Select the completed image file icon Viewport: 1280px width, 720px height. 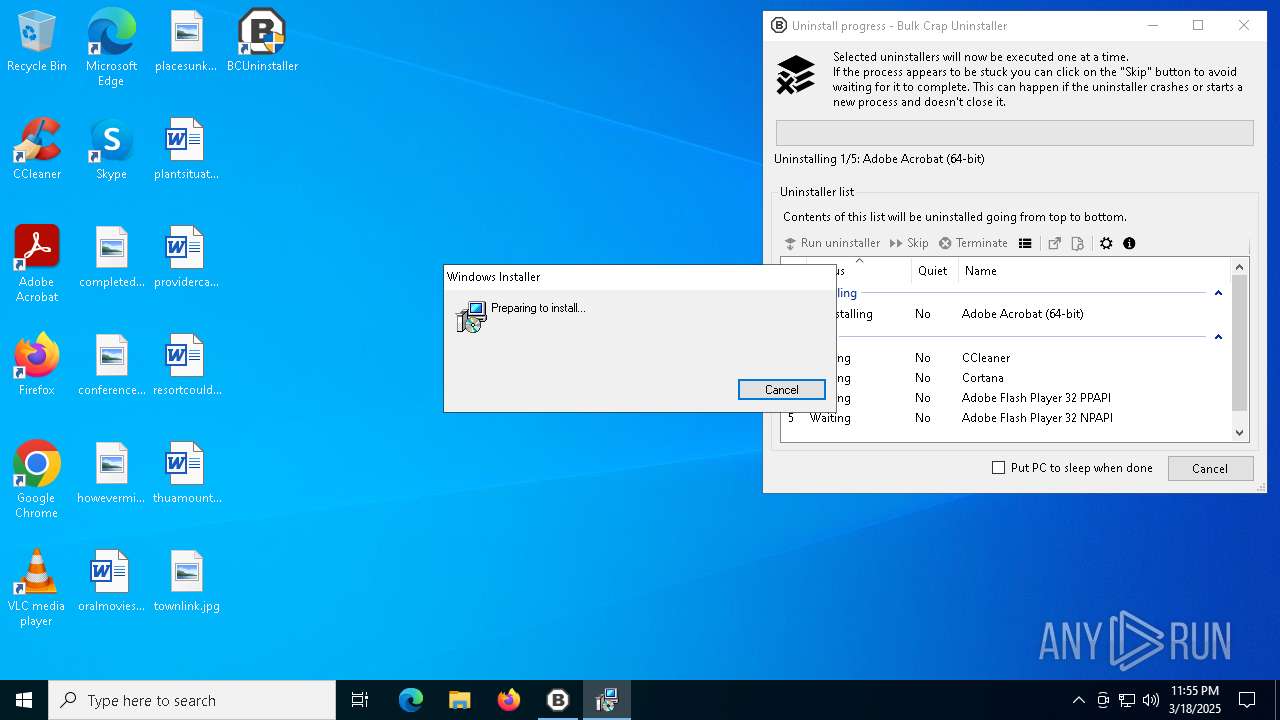pyautogui.click(x=111, y=258)
